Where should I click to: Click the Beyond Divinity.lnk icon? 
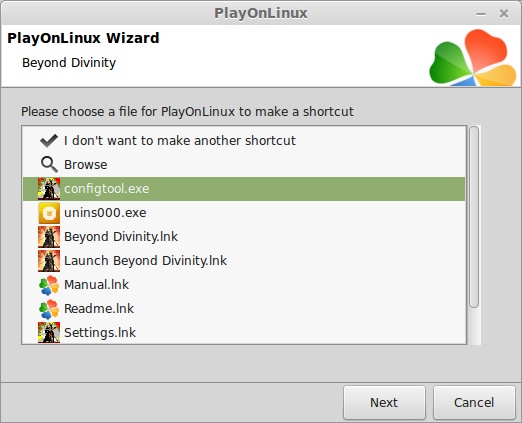pyautogui.click(x=49, y=237)
